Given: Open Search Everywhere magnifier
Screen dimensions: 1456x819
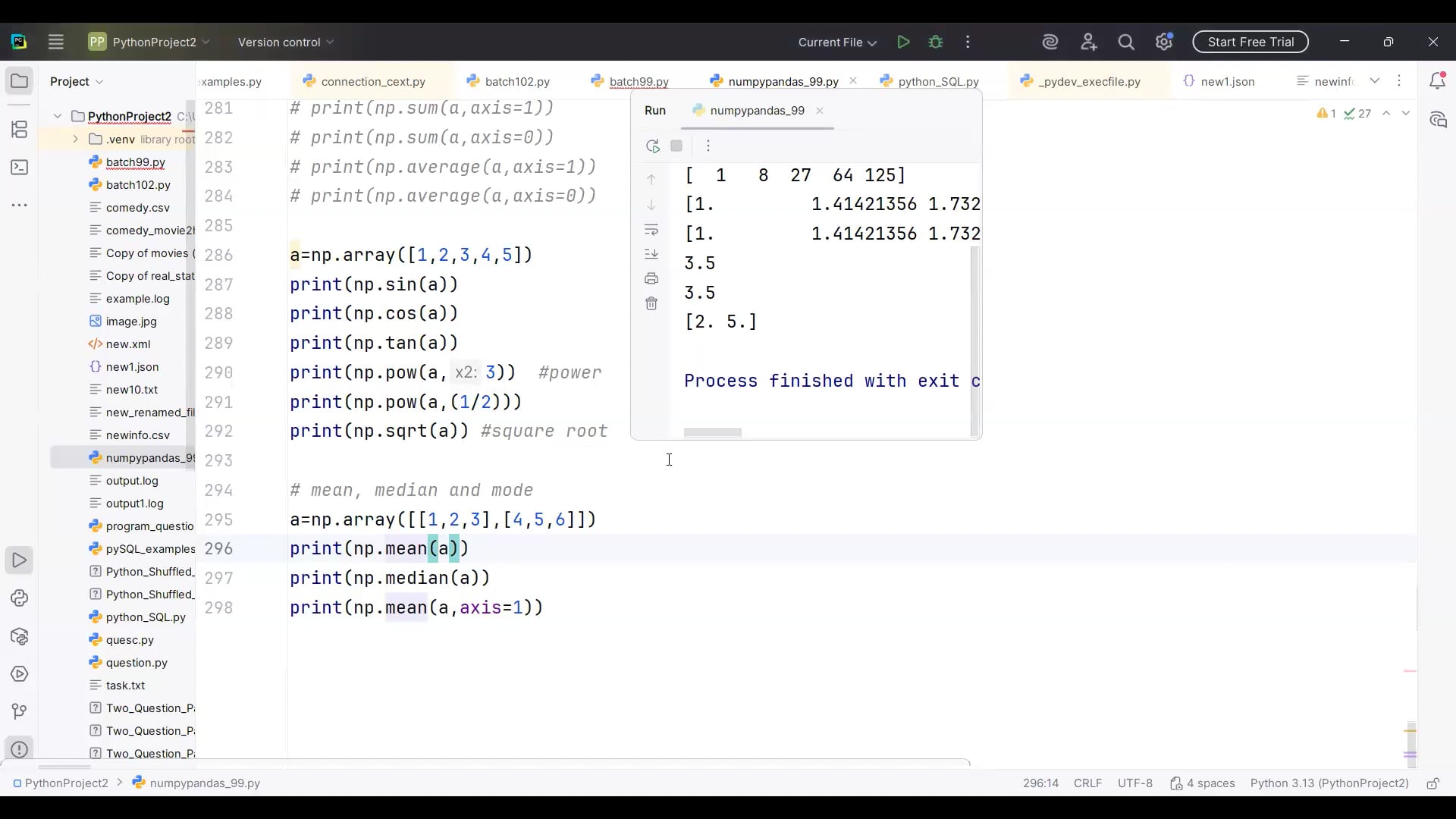Looking at the screenshot, I should coord(1126,42).
